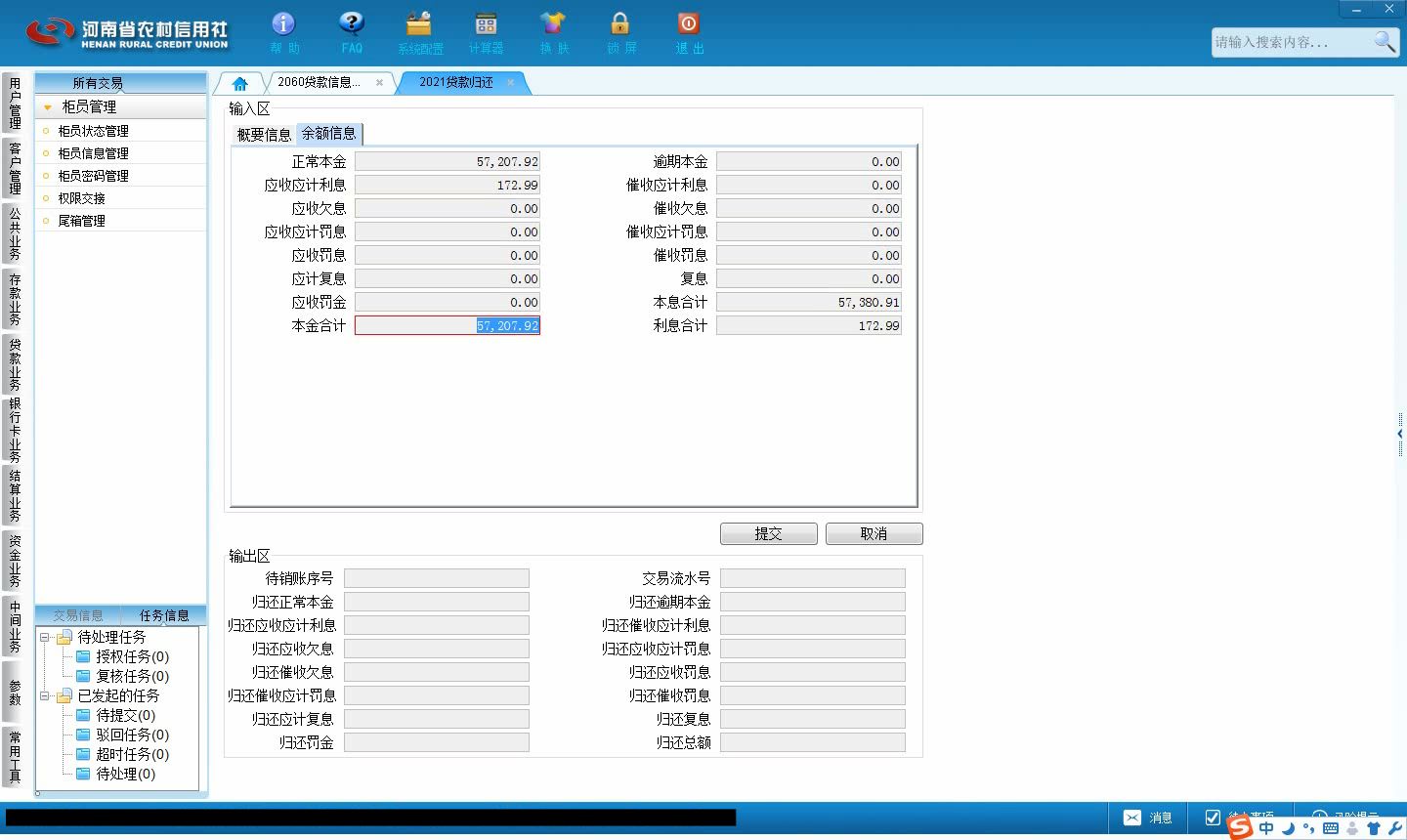Click the 本金合计 input field
The height and width of the screenshot is (840, 1407).
pyautogui.click(x=448, y=325)
